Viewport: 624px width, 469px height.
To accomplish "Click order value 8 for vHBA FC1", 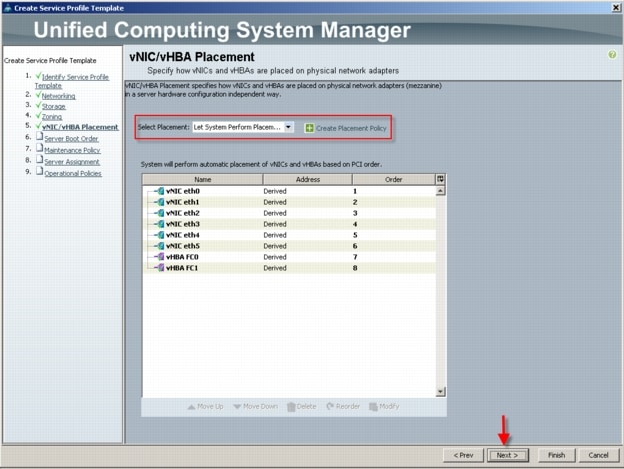I will (355, 268).
